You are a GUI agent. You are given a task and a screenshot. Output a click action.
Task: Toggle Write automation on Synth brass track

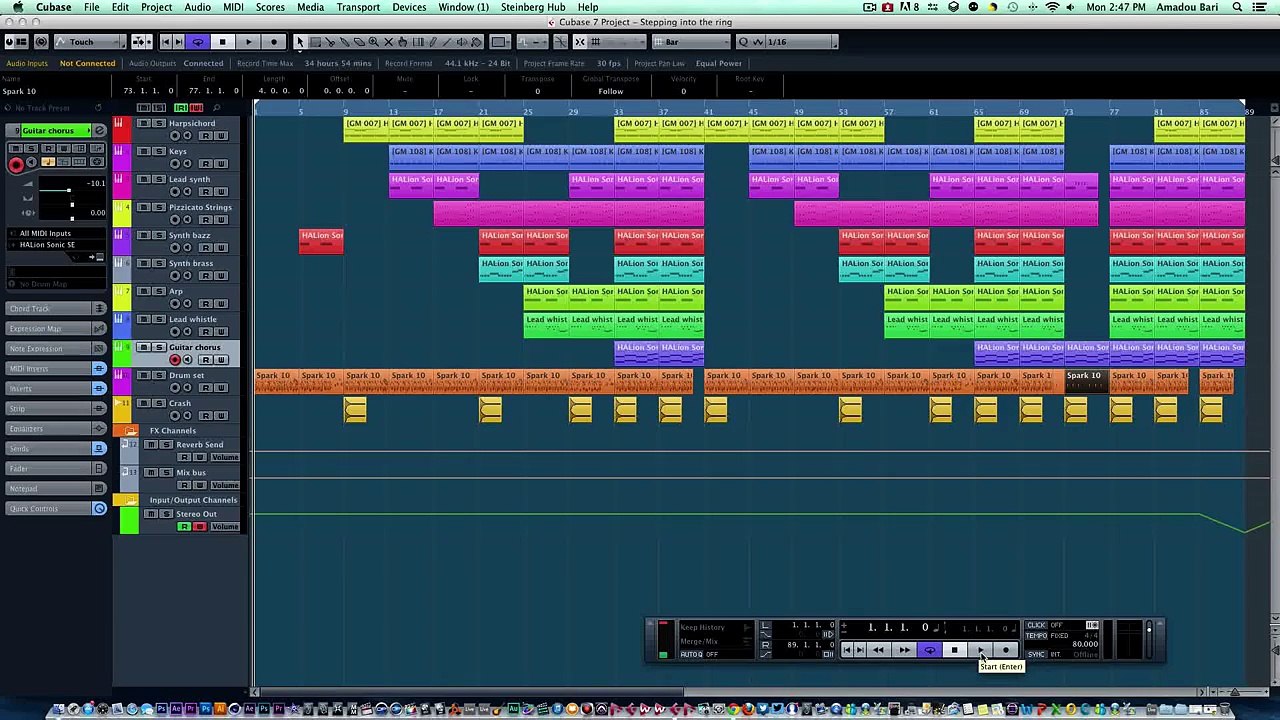tap(222, 276)
